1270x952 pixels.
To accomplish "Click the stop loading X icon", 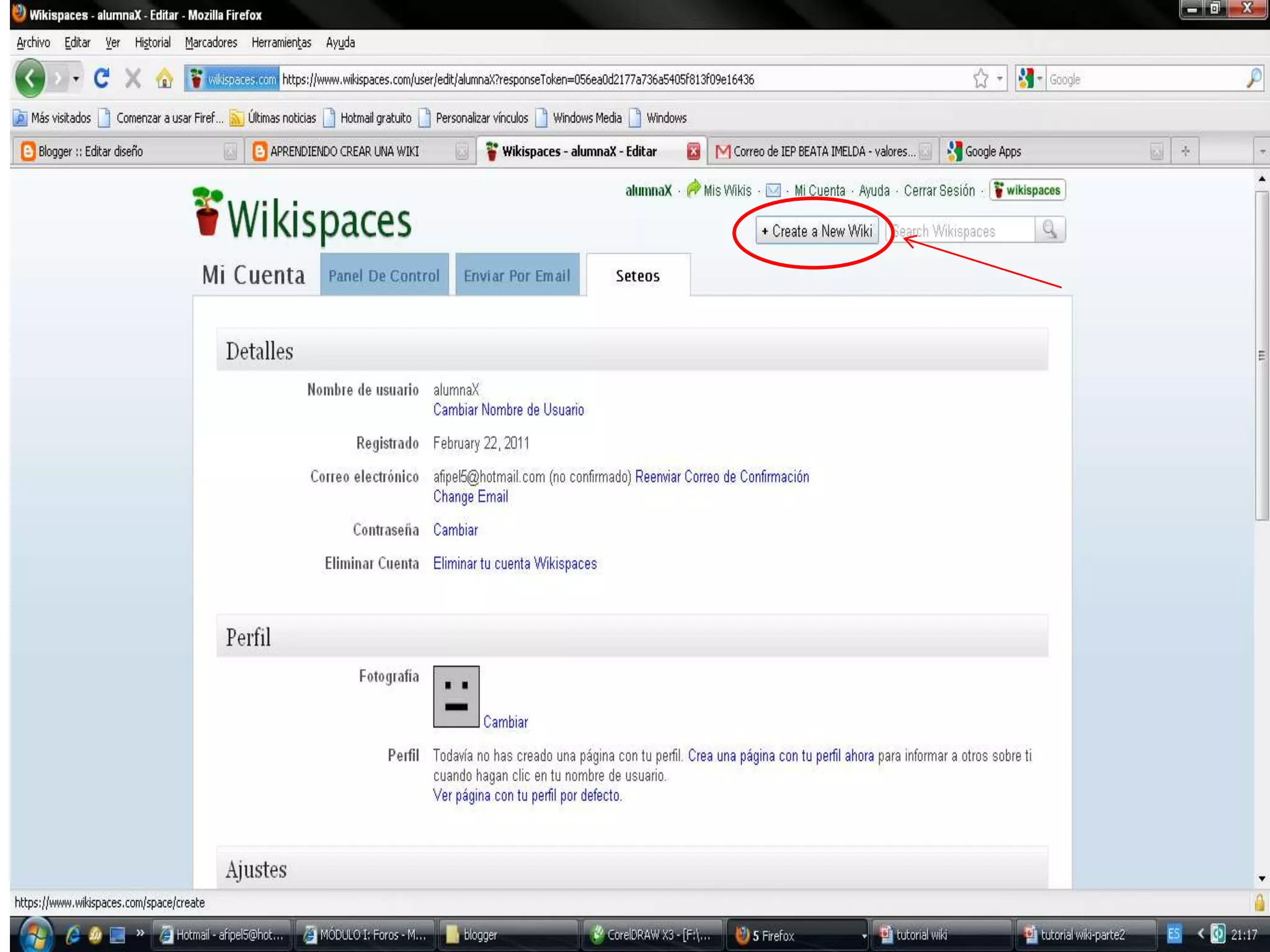I will coord(133,79).
